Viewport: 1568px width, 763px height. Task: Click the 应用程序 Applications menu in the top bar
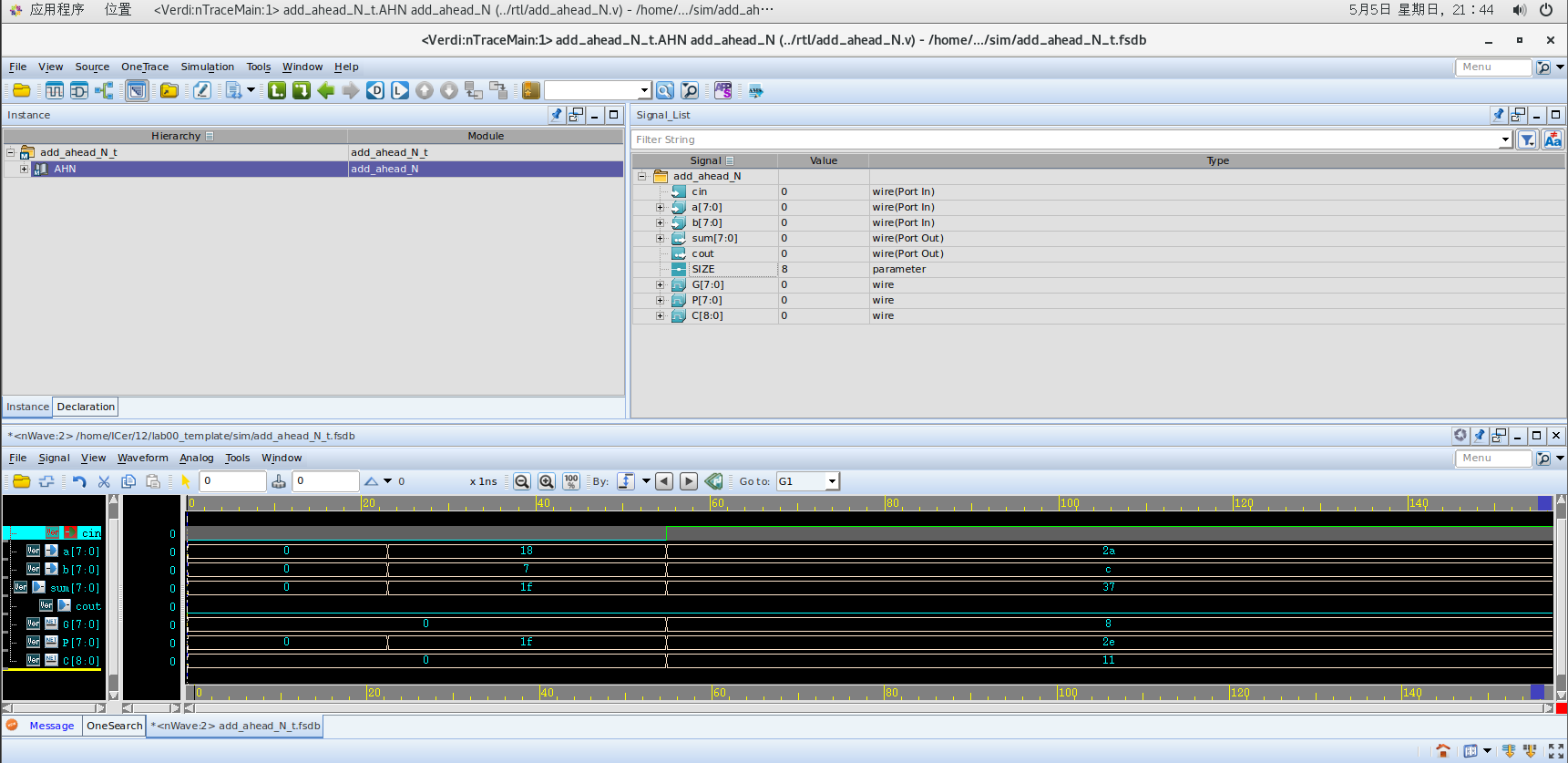(x=56, y=10)
